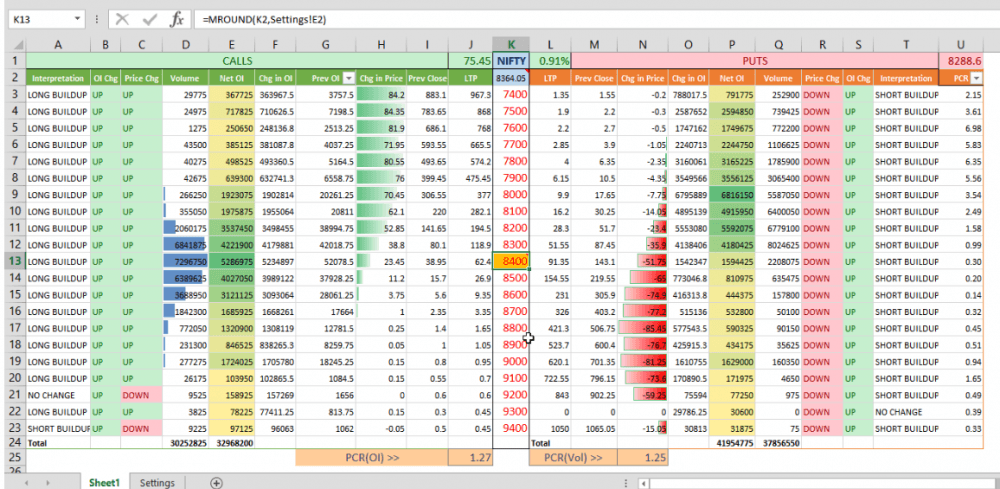
Task: Switch to the Settings sheet tab
Action: (x=157, y=482)
